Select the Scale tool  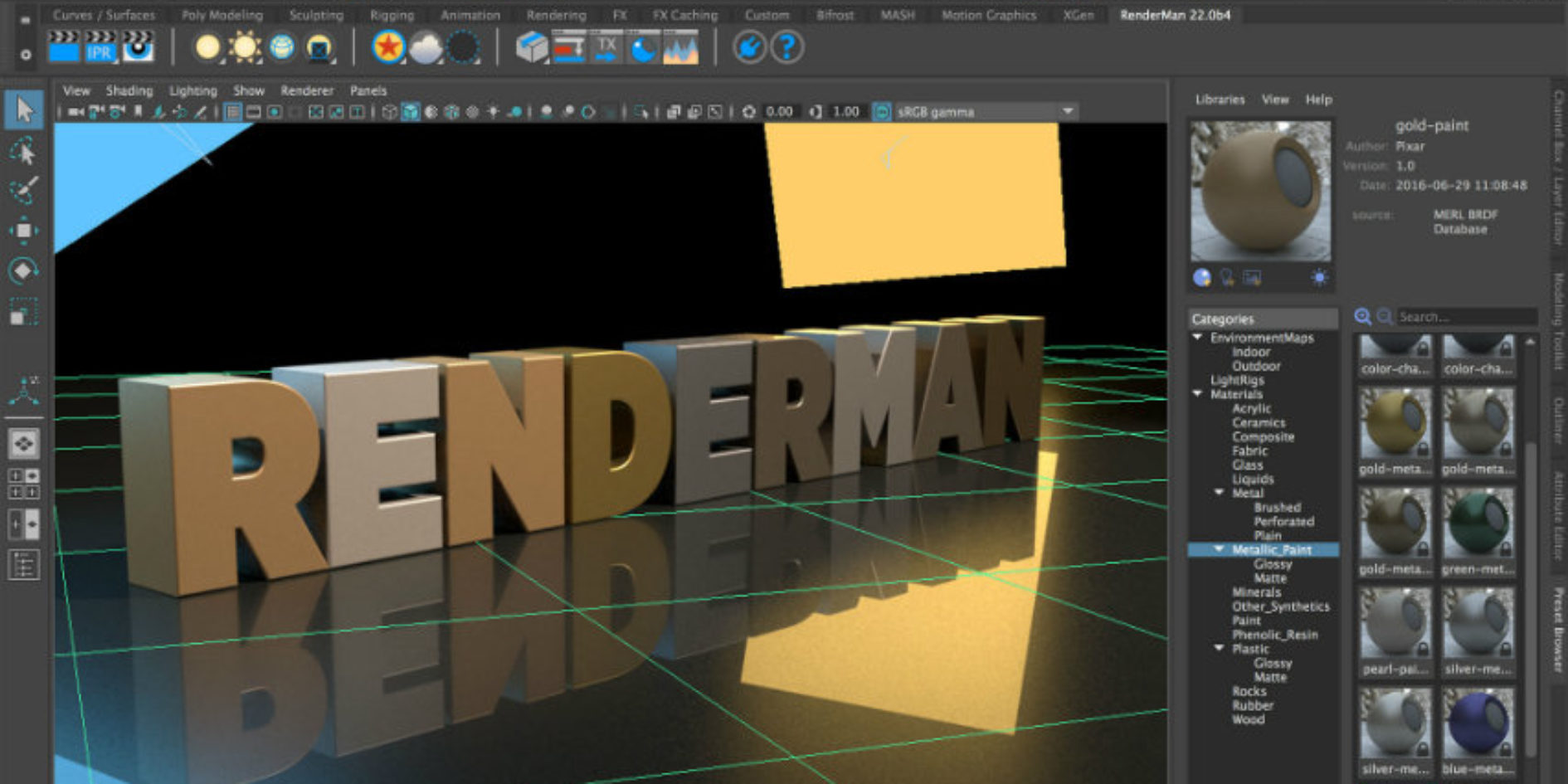click(x=24, y=313)
